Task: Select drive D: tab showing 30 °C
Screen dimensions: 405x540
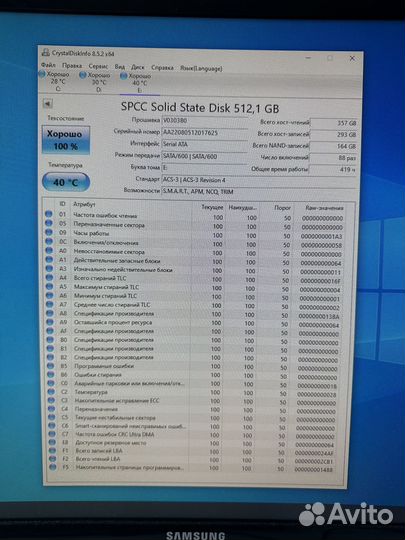Action: [95, 82]
